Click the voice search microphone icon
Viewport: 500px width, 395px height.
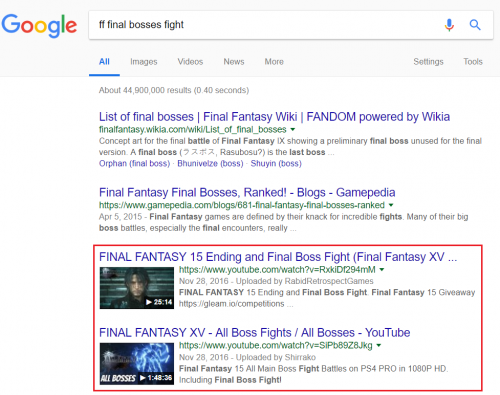(449, 25)
